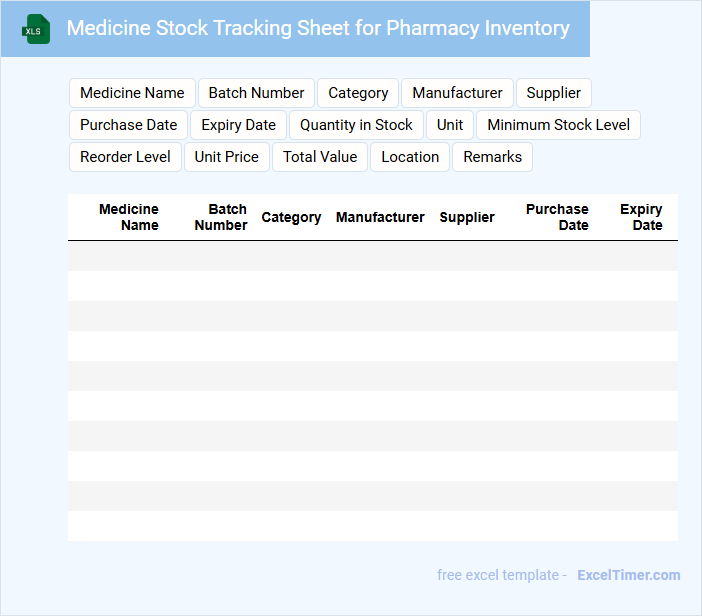The width and height of the screenshot is (702, 616).
Task: Select the Total Value tag
Action: 320,157
